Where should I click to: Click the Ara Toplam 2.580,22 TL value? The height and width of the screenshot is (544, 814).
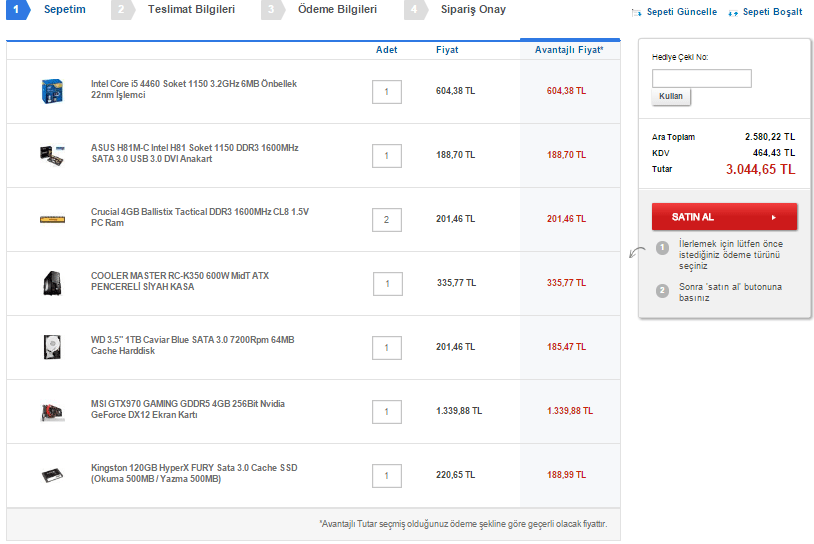point(770,137)
